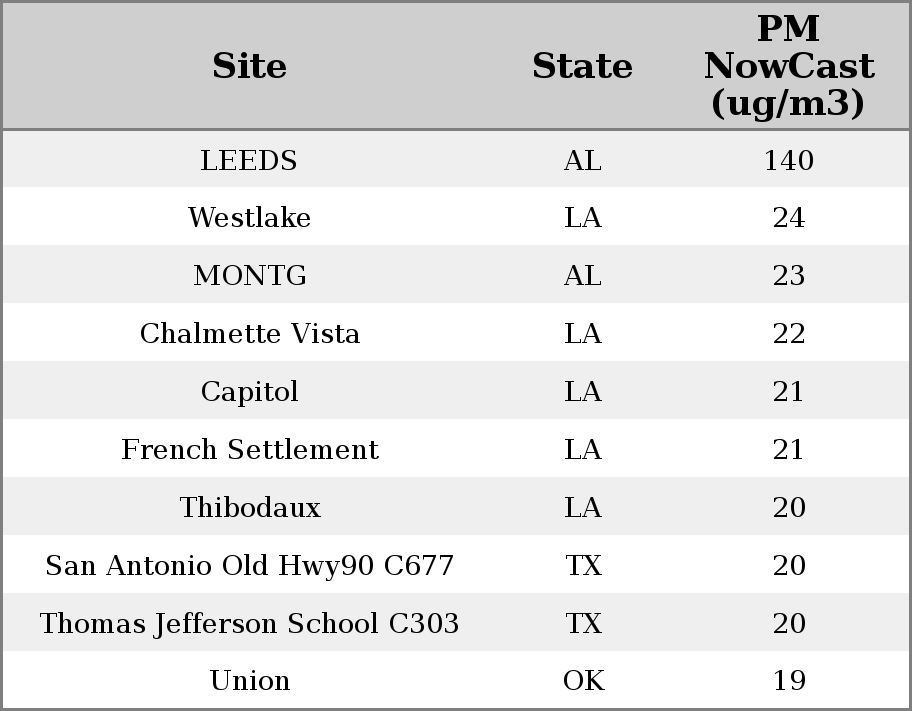Select the Westlake site cell
The width and height of the screenshot is (912, 711).
point(250,218)
